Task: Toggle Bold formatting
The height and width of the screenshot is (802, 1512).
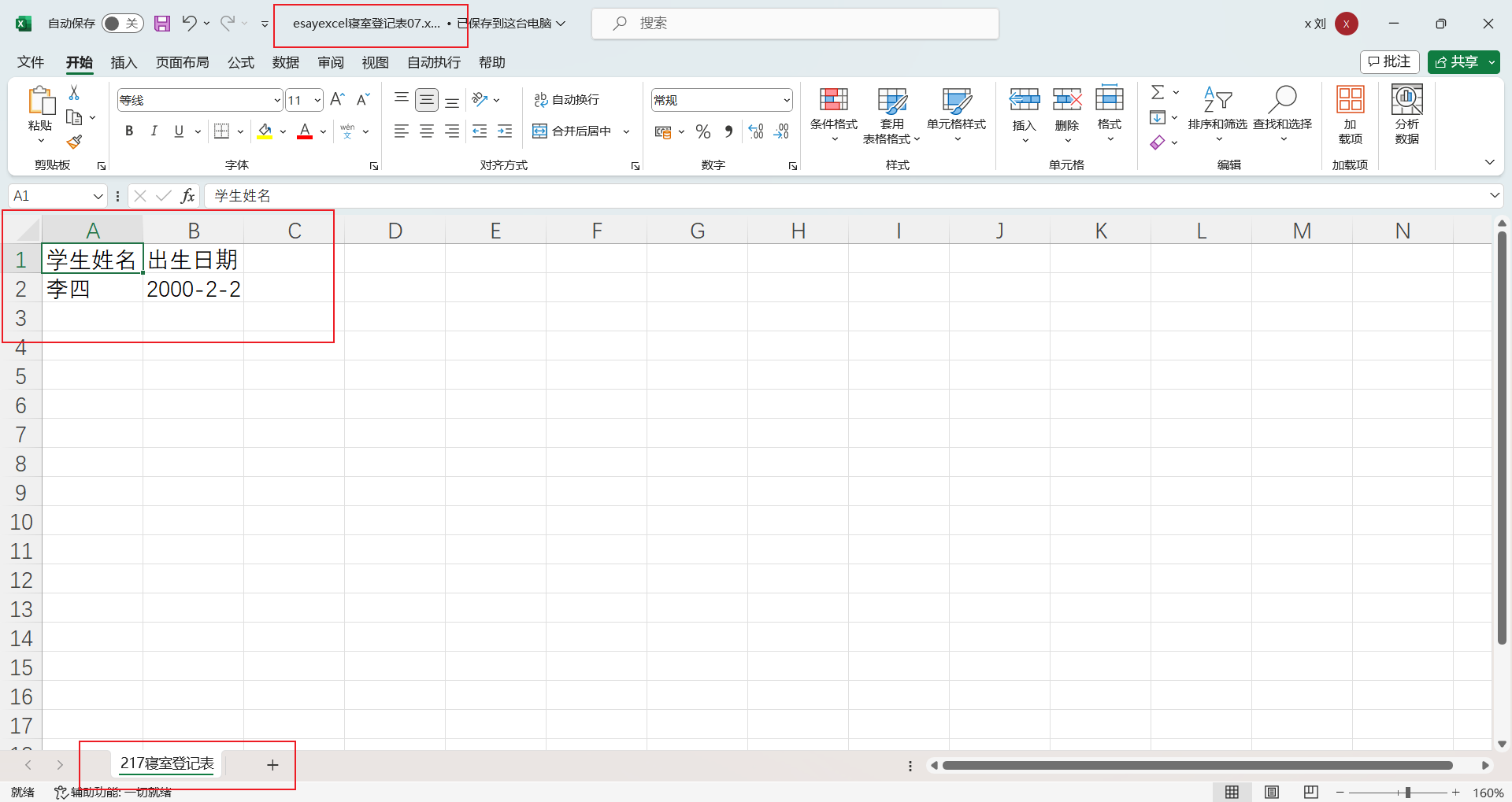Action: (129, 131)
